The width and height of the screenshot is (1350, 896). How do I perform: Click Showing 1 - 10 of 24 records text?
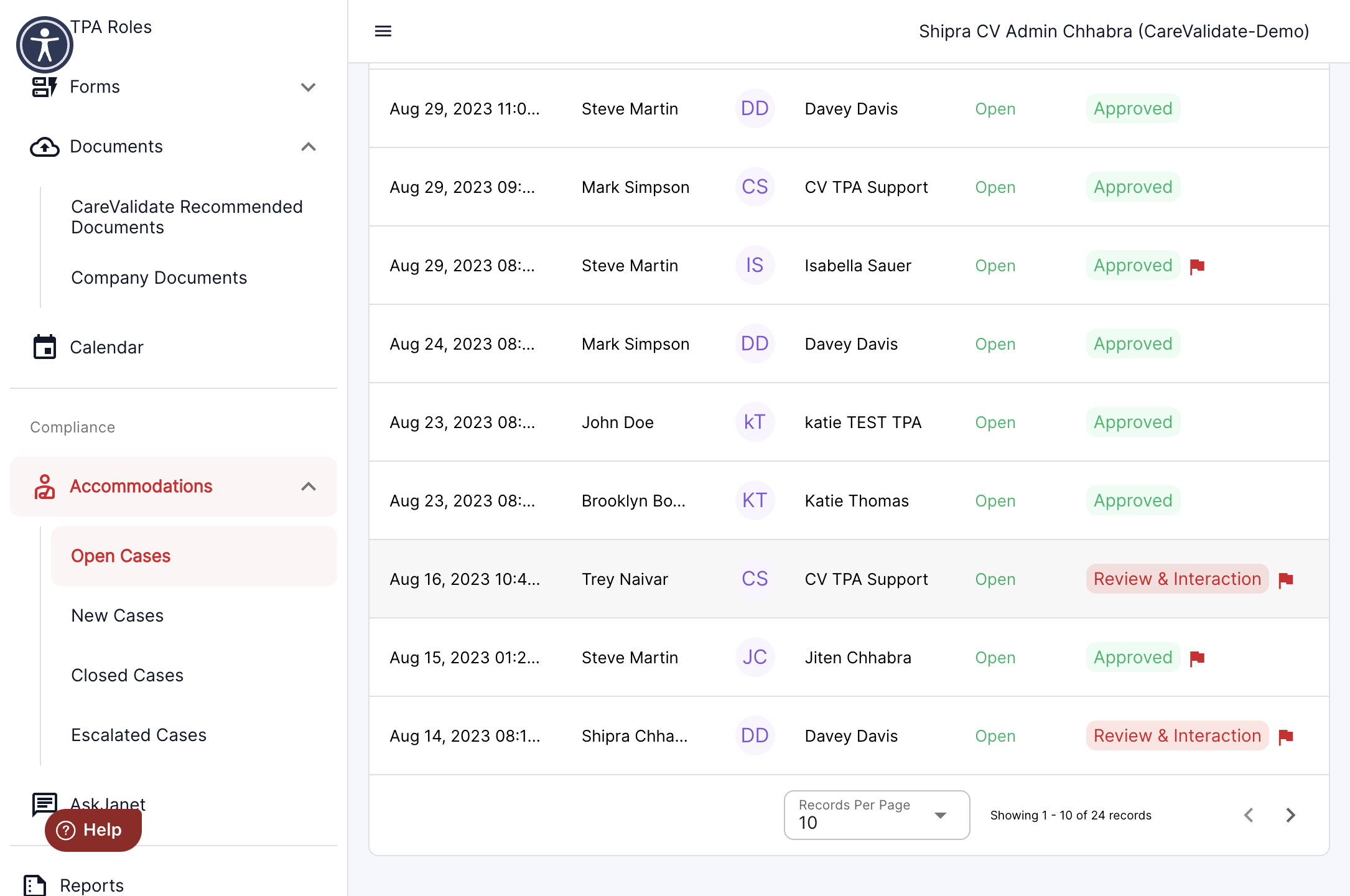point(1071,815)
